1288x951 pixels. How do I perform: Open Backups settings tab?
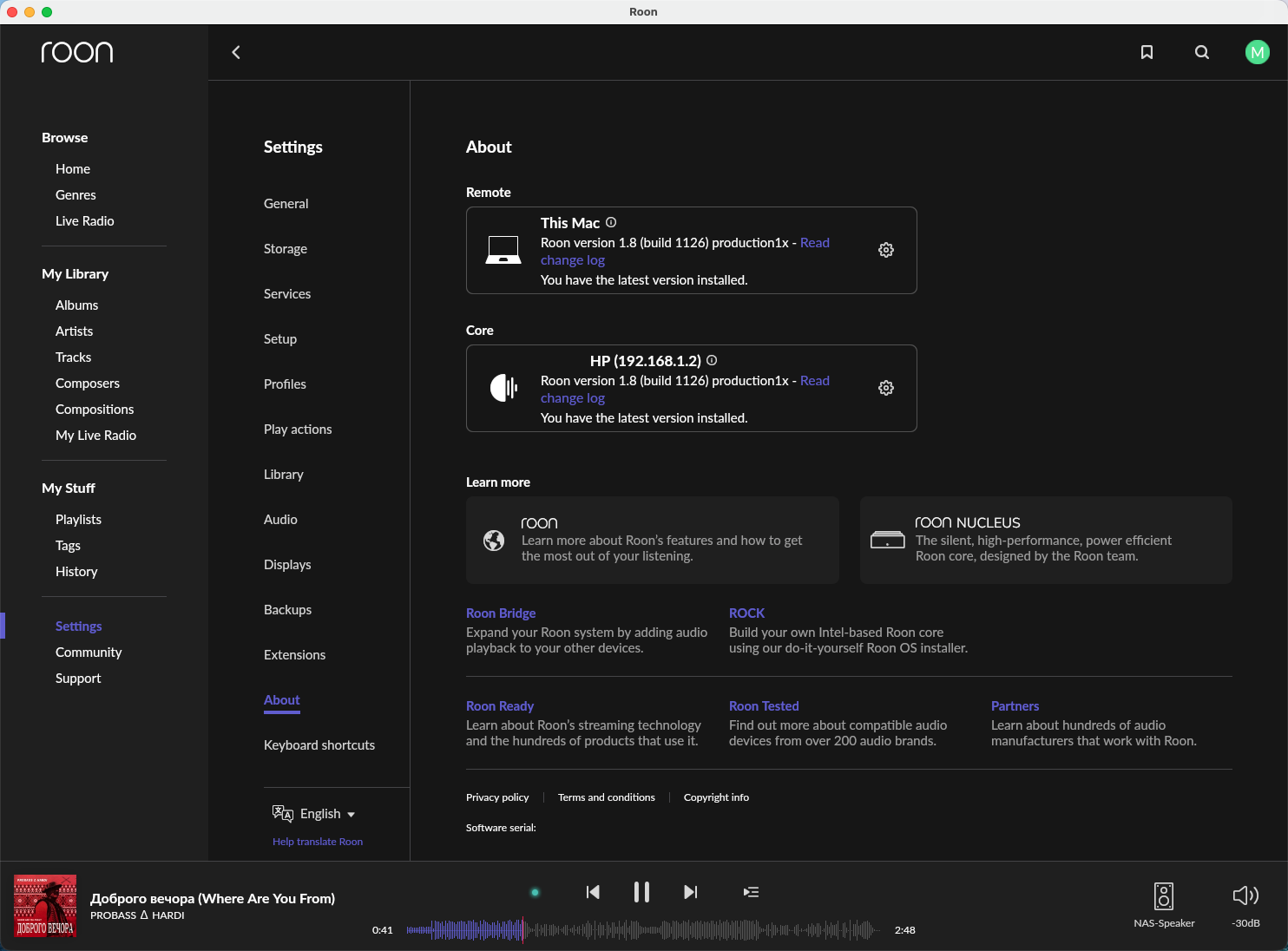(x=288, y=610)
